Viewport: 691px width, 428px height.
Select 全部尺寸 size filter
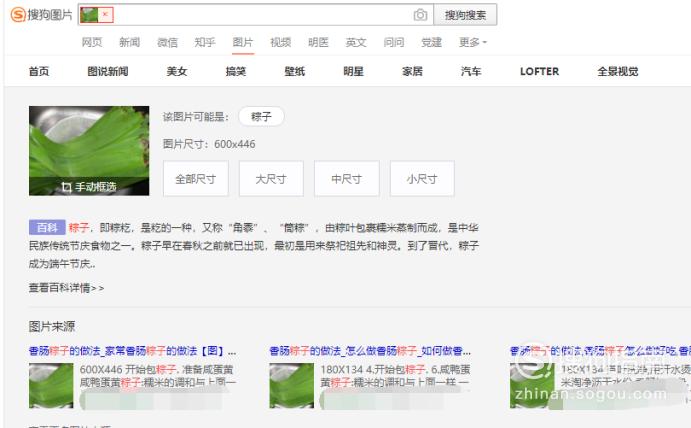point(196,179)
